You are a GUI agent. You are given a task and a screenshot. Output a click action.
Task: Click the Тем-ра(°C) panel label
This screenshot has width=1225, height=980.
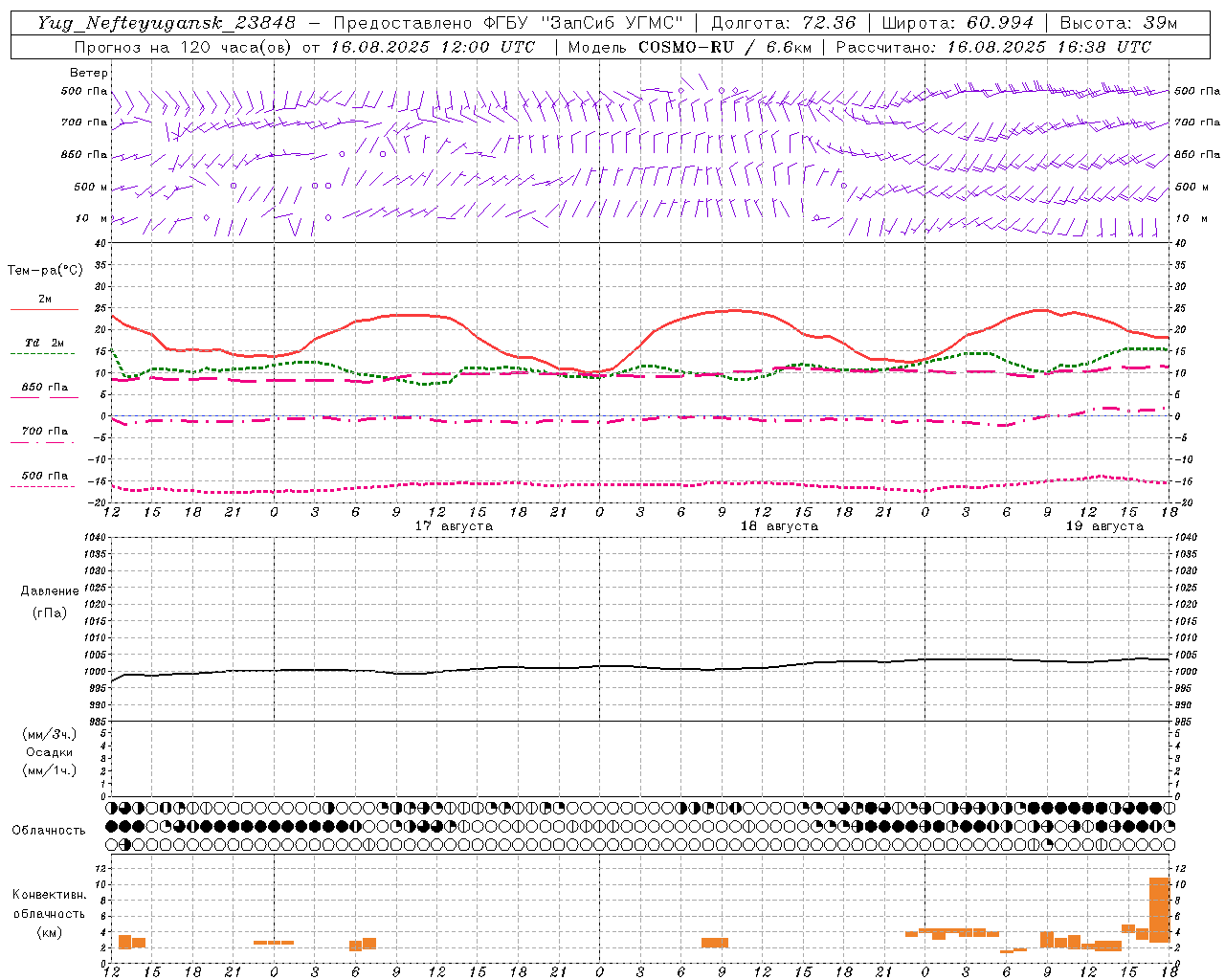pos(45,270)
